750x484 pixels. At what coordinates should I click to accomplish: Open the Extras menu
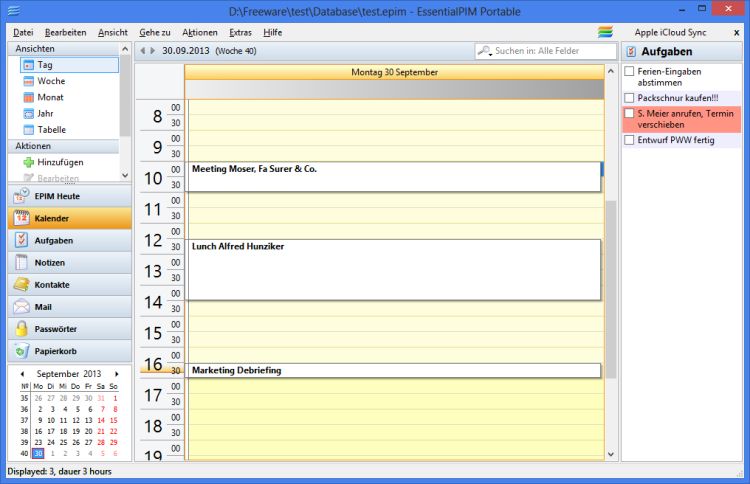click(x=240, y=32)
